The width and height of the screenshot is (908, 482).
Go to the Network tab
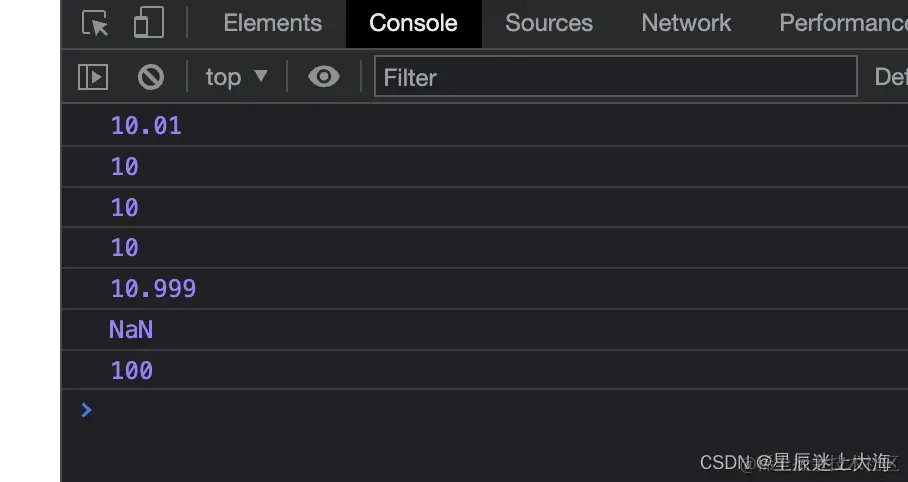pyautogui.click(x=686, y=23)
